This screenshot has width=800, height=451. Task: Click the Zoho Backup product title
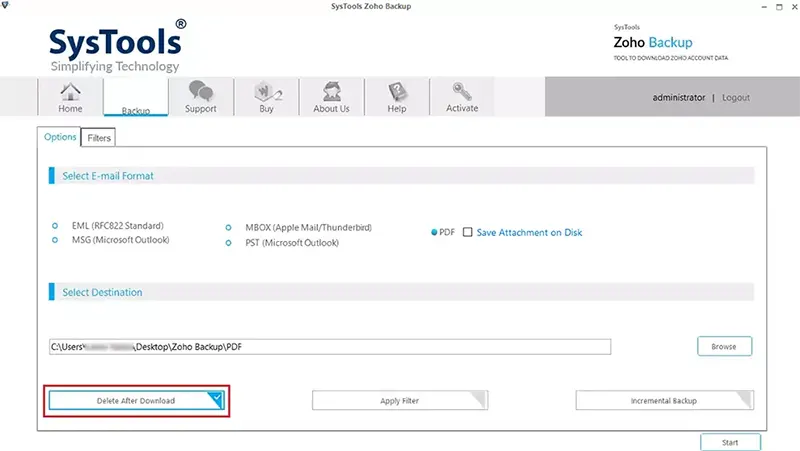click(x=653, y=42)
